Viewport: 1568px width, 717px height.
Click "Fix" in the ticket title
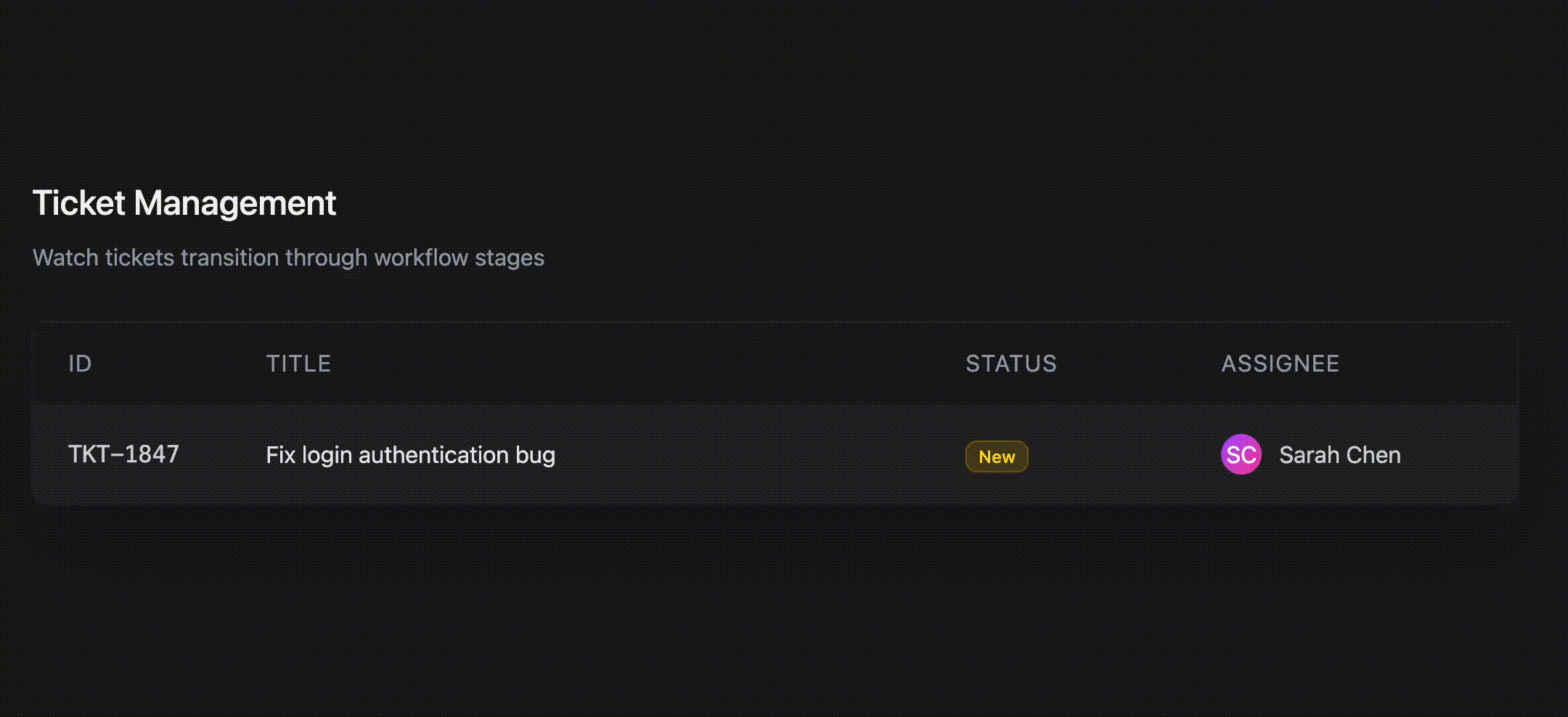280,455
